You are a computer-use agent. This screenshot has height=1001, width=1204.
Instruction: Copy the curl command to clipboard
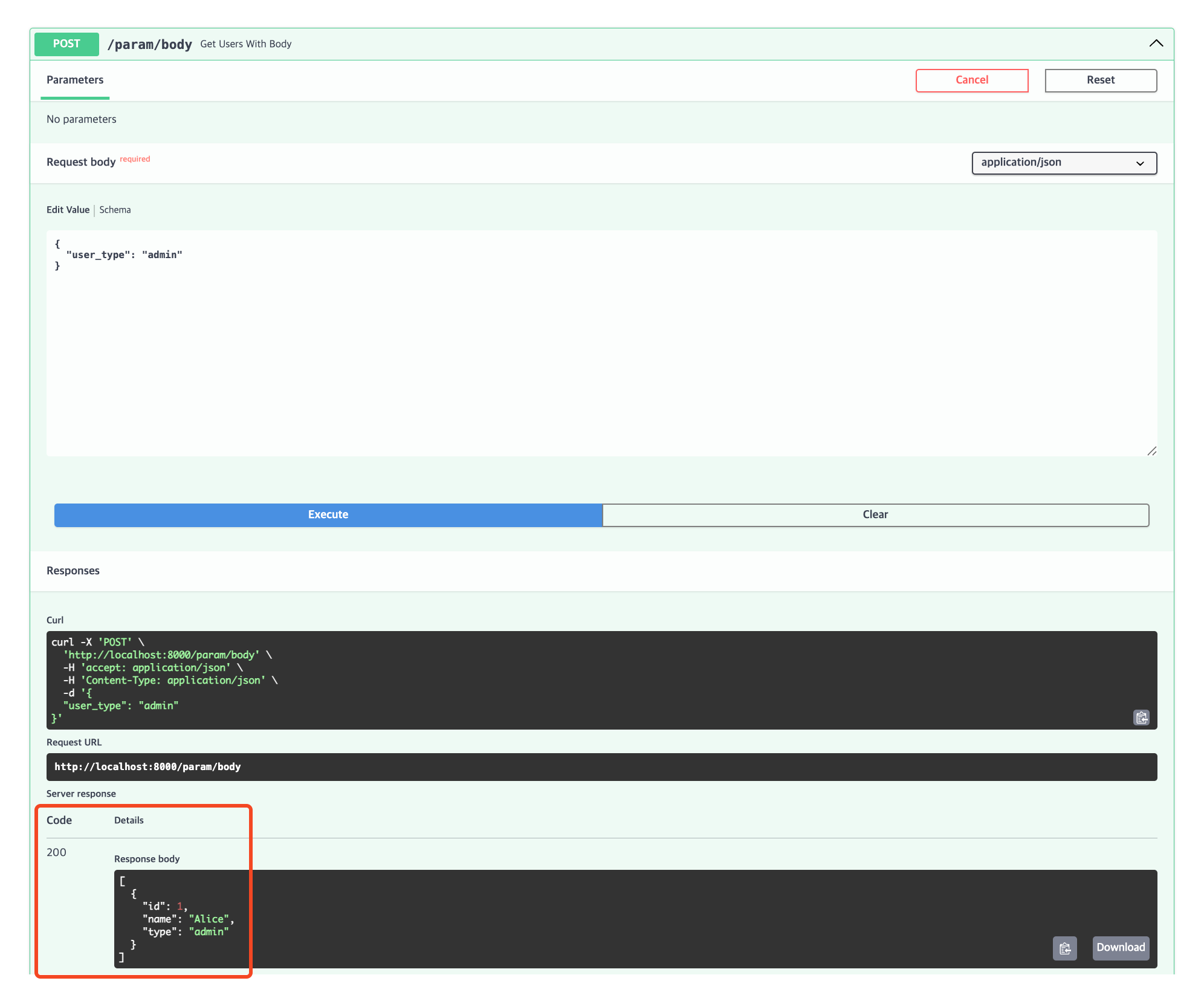click(x=1141, y=718)
